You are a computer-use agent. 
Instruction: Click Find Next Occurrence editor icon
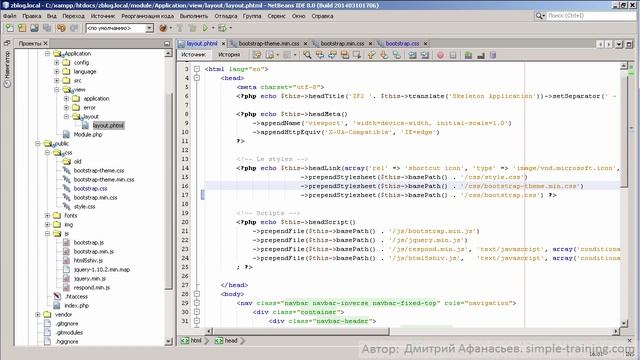point(332,55)
